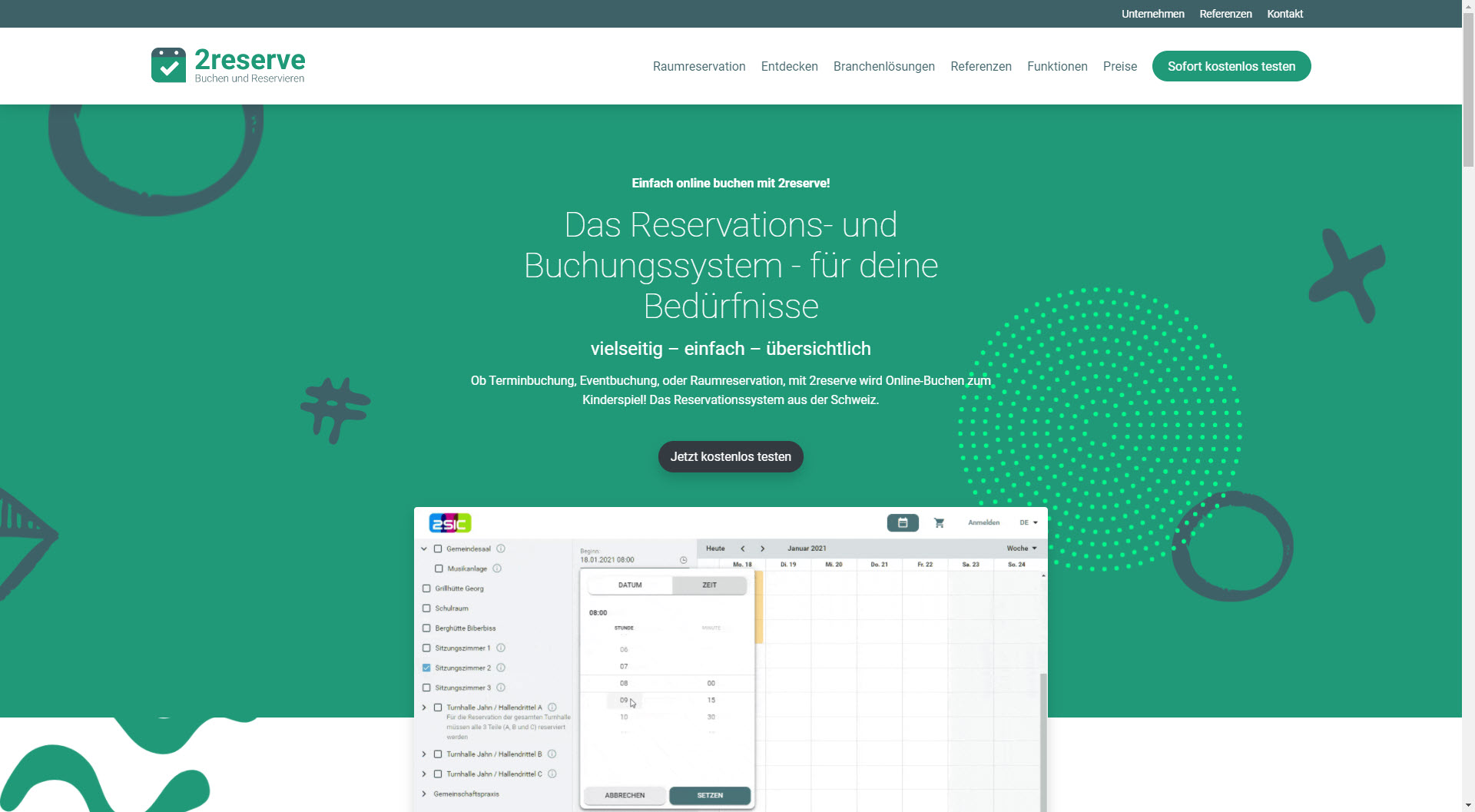Viewport: 1475px width, 812px height.
Task: Open the Woche view dropdown
Action: tap(1021, 548)
